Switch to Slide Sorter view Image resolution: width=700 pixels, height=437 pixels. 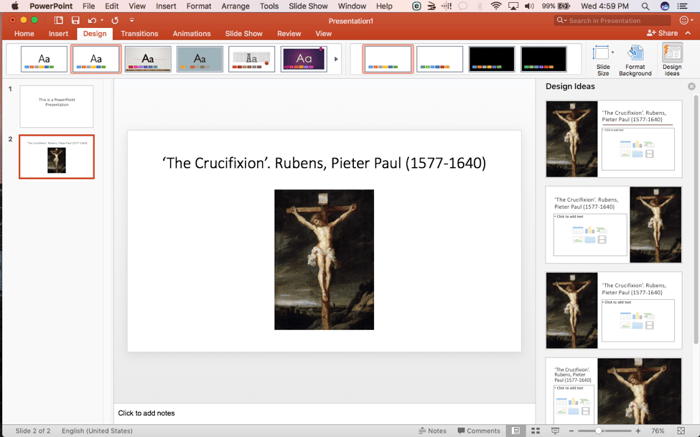click(535, 431)
